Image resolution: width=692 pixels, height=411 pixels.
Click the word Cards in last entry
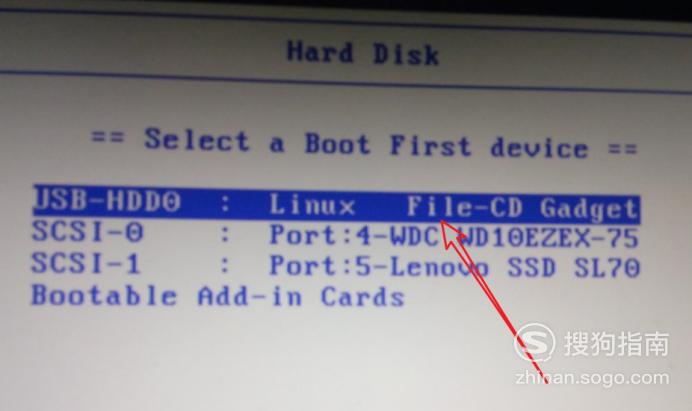362,297
